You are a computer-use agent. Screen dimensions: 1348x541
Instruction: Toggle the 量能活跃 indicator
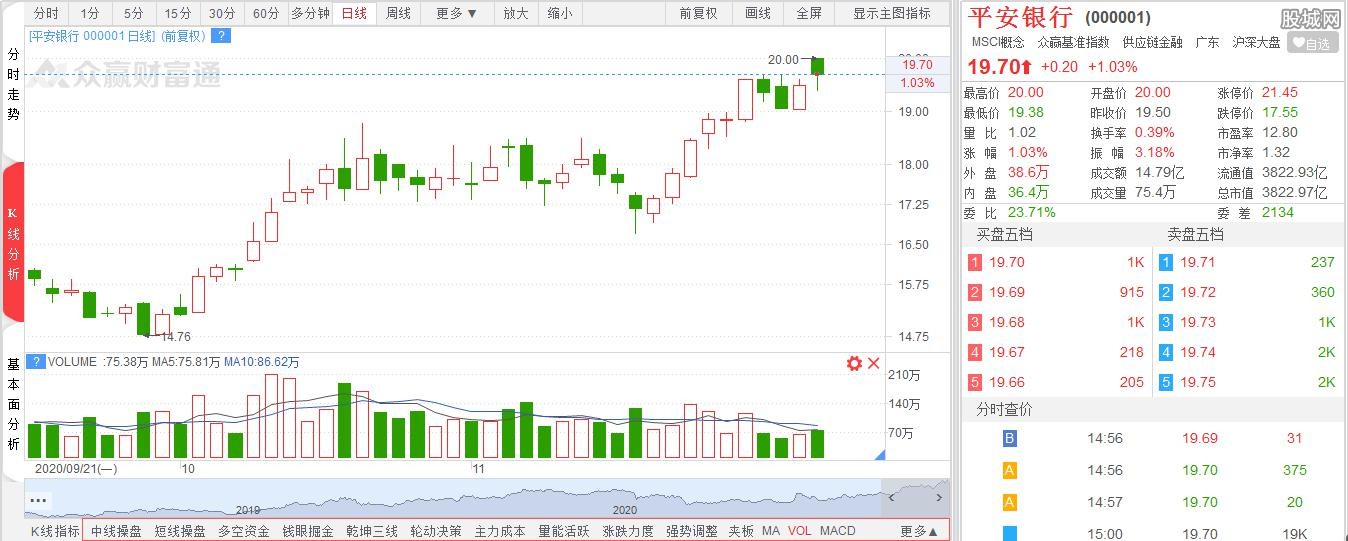coord(564,531)
